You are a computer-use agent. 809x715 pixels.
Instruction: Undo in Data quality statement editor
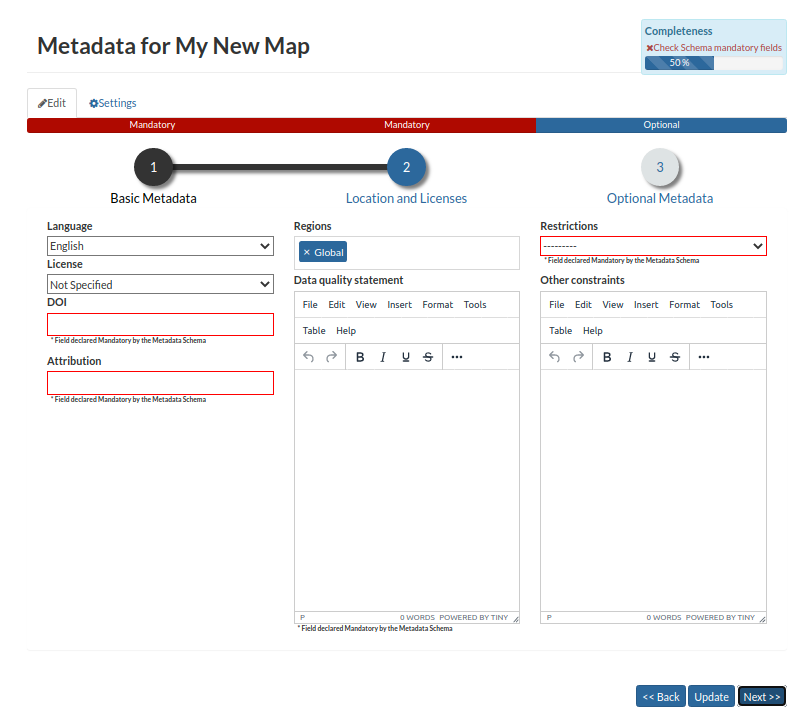[x=308, y=356]
